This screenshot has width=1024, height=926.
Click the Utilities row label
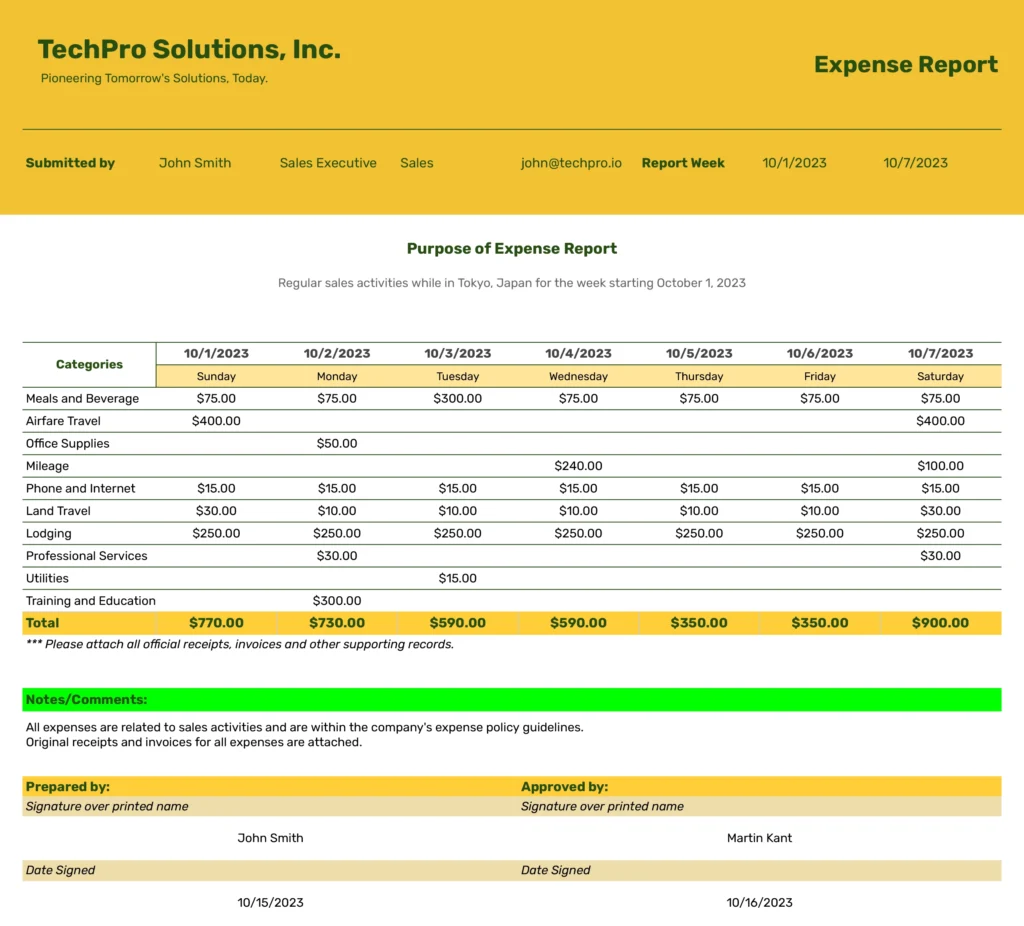(47, 579)
